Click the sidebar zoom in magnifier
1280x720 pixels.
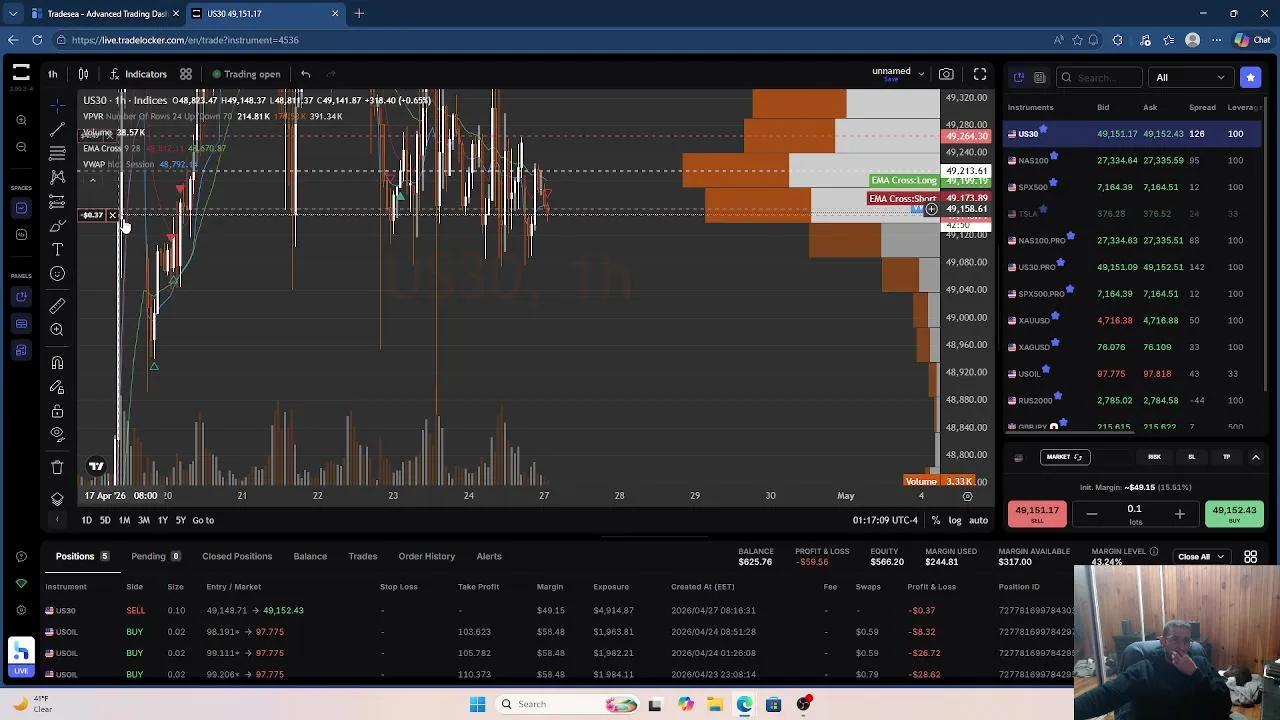coord(21,120)
